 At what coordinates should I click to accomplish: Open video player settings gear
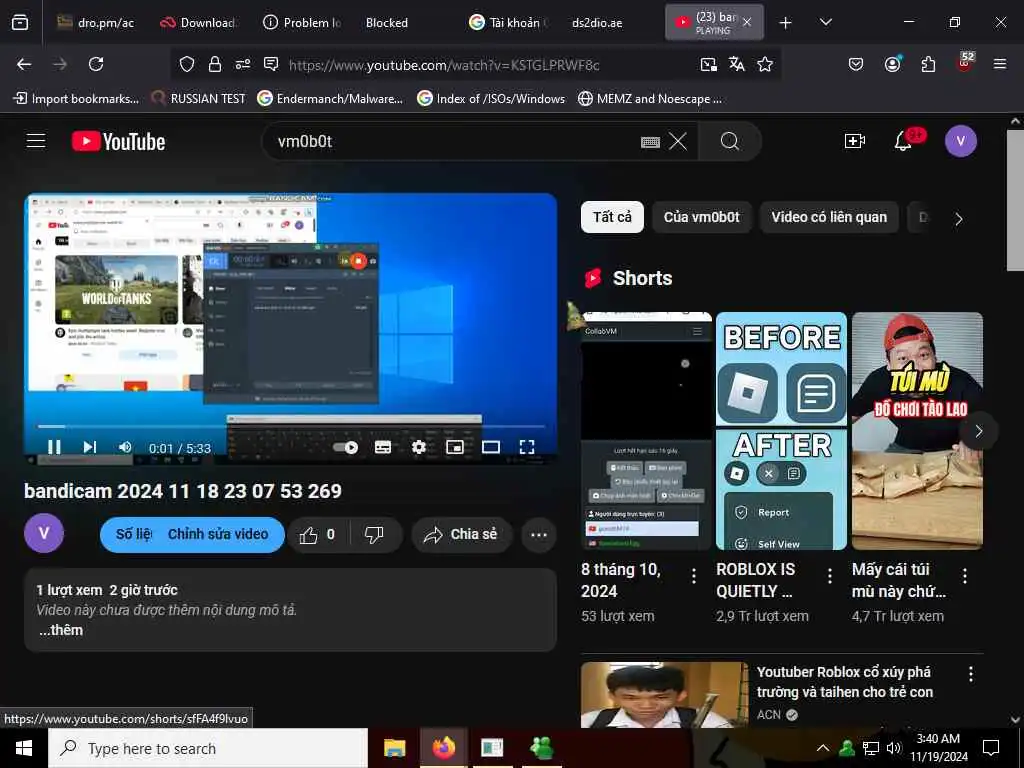419,447
